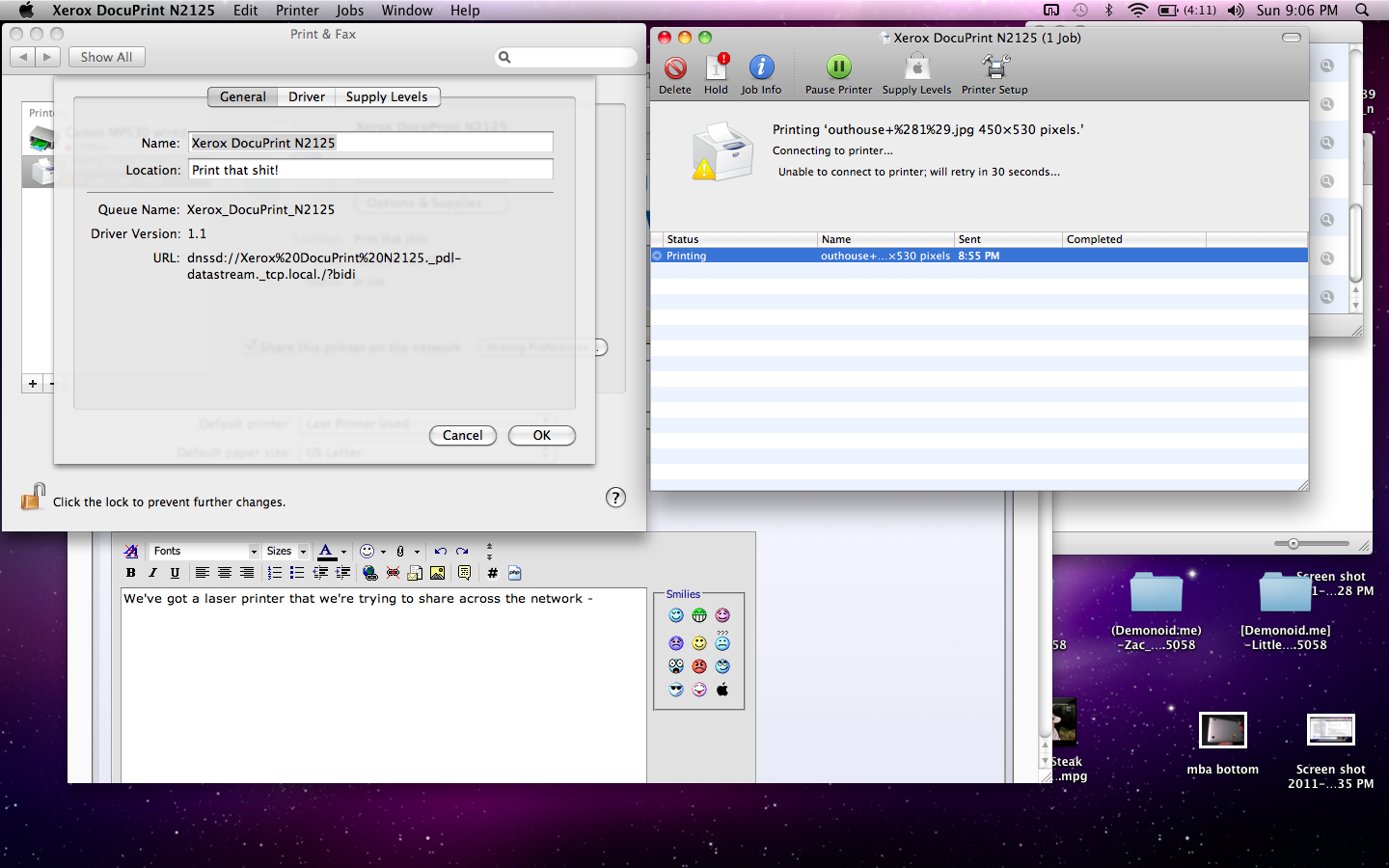The image size is (1389, 868).
Task: Increase indent in the editor
Action: pos(341,573)
